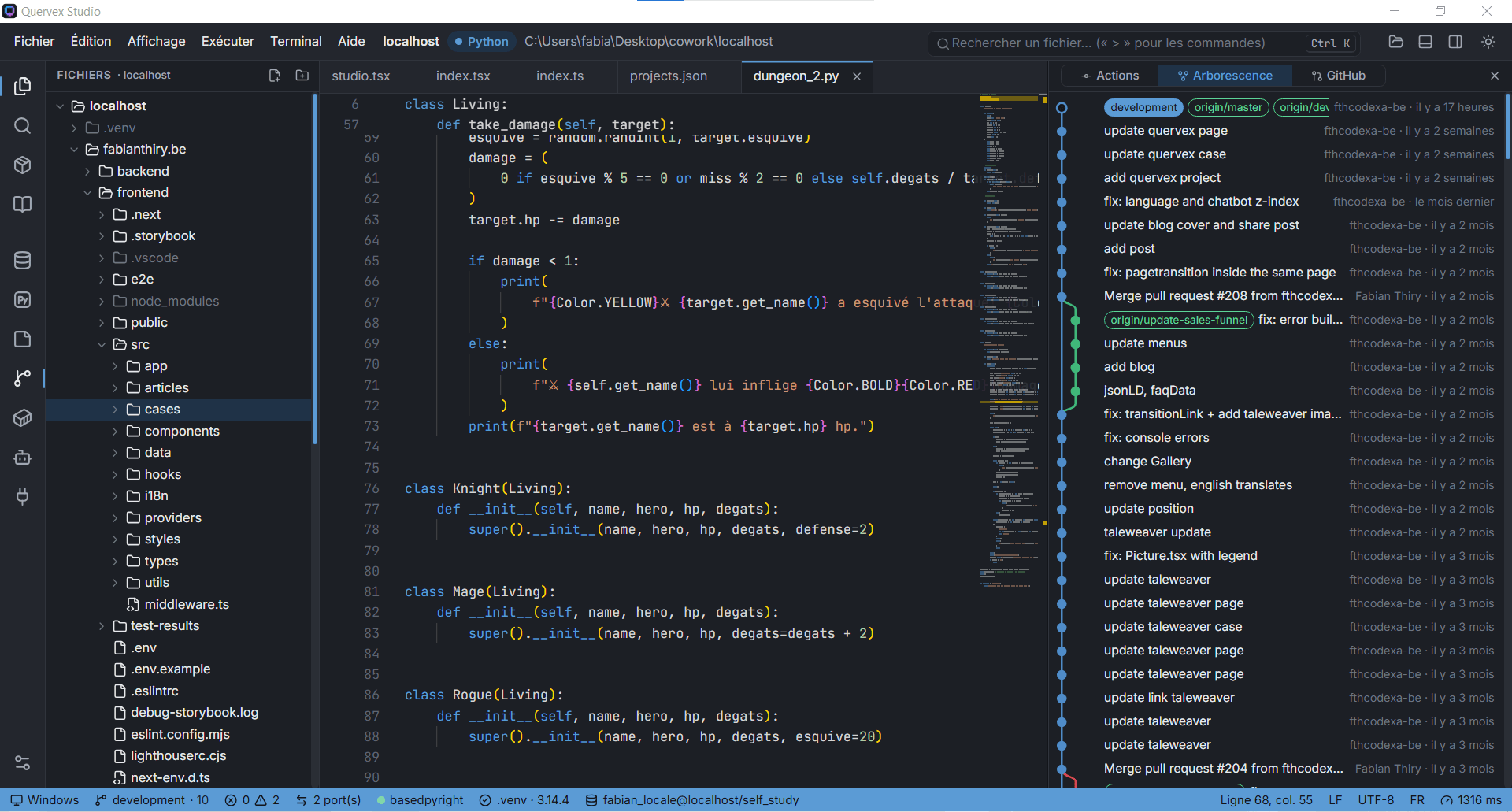Click the open folder icon in top toolbar
This screenshot has height=812, width=1512.
pos(1395,42)
